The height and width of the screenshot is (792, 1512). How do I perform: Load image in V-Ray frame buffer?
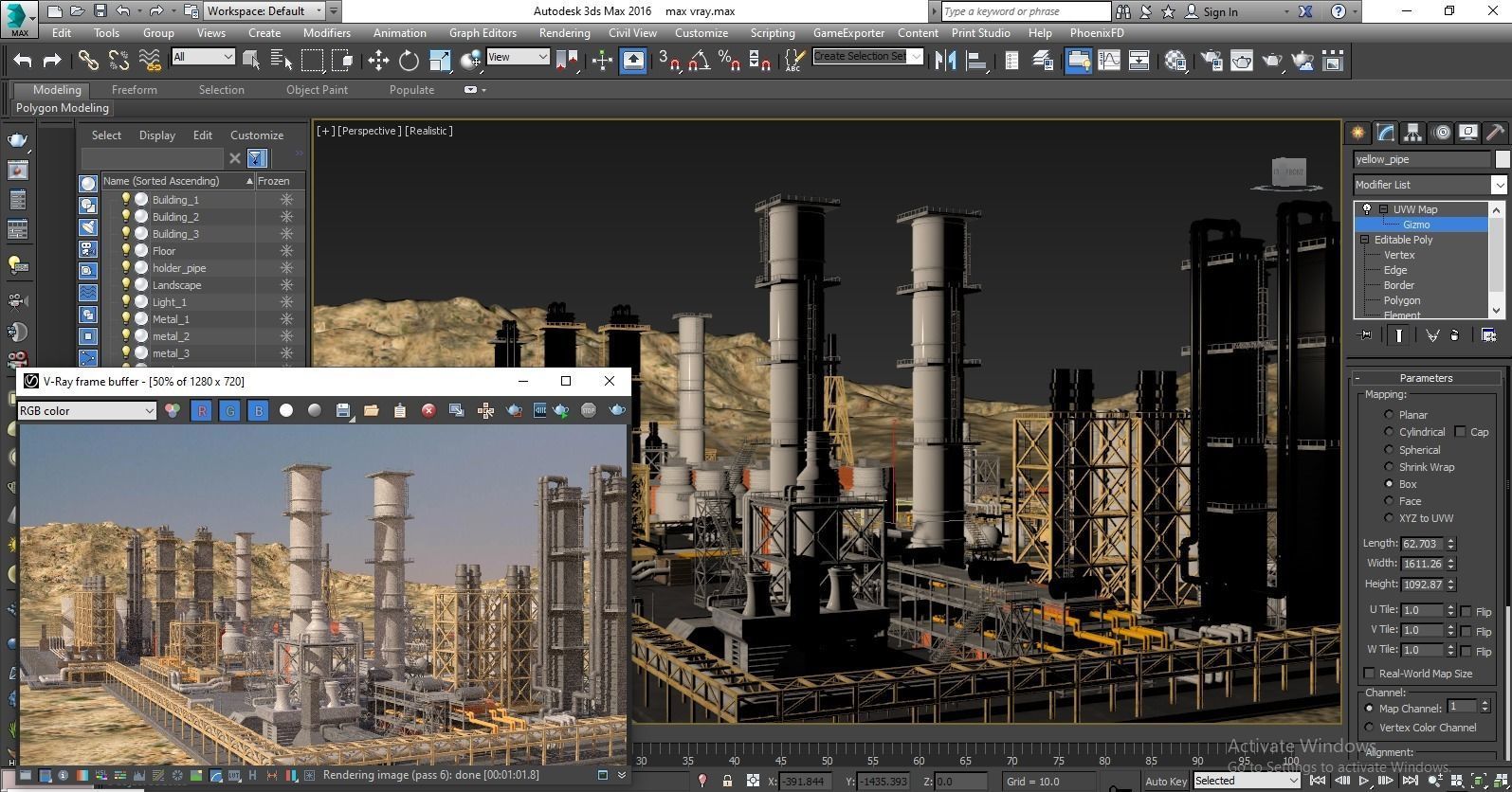click(371, 410)
